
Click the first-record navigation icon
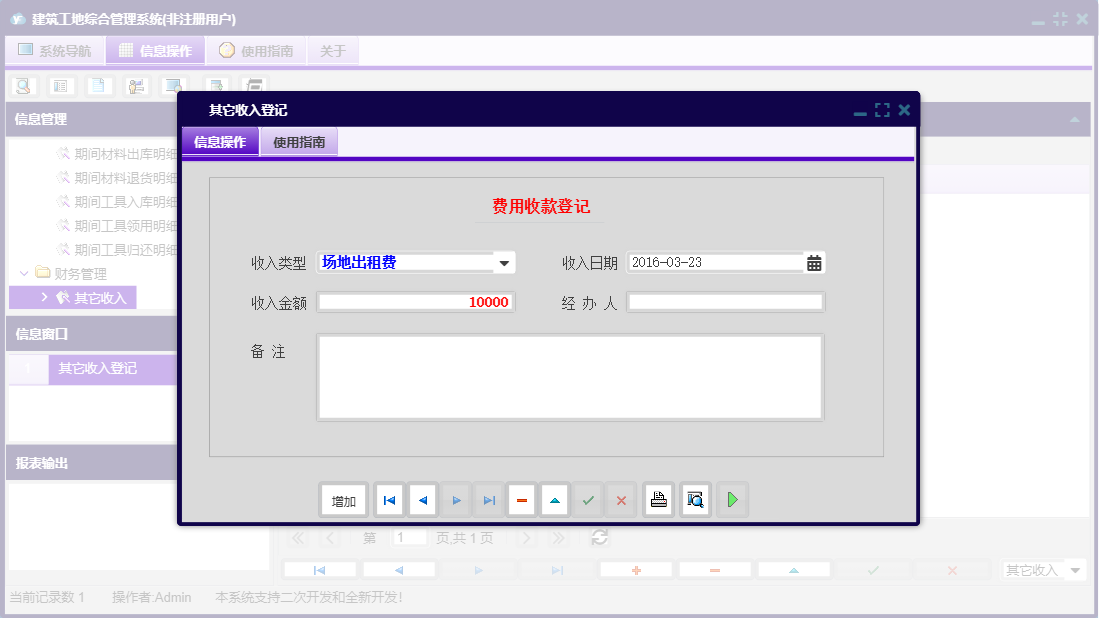(x=389, y=499)
